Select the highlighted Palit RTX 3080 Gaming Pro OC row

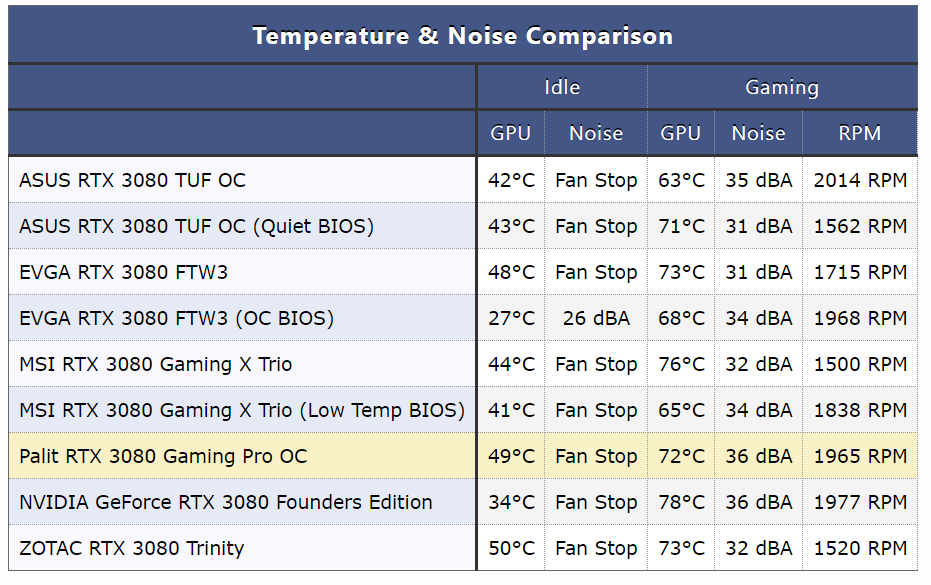pyautogui.click(x=163, y=456)
